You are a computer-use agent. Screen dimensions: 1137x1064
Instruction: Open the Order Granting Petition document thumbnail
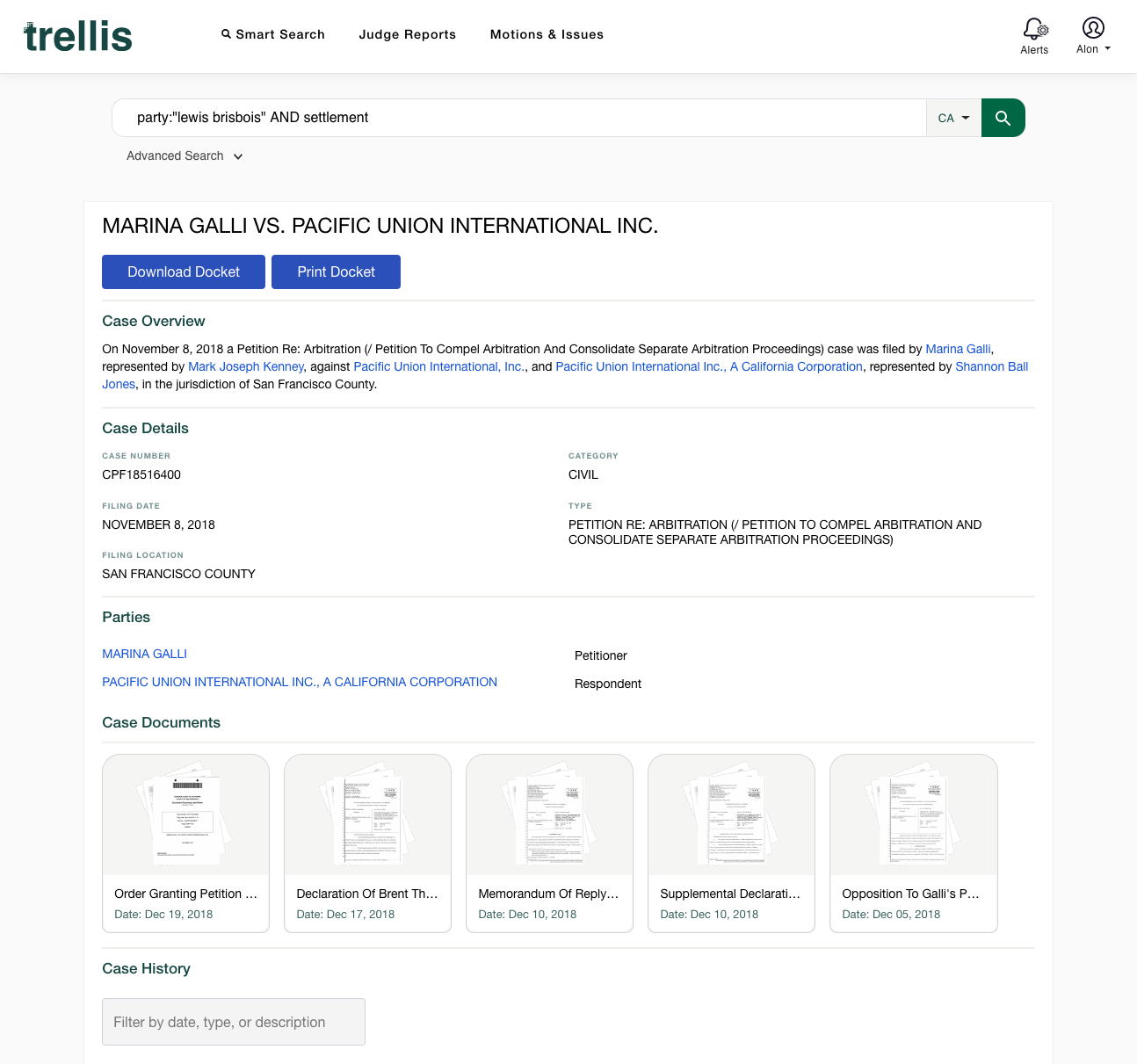click(185, 814)
